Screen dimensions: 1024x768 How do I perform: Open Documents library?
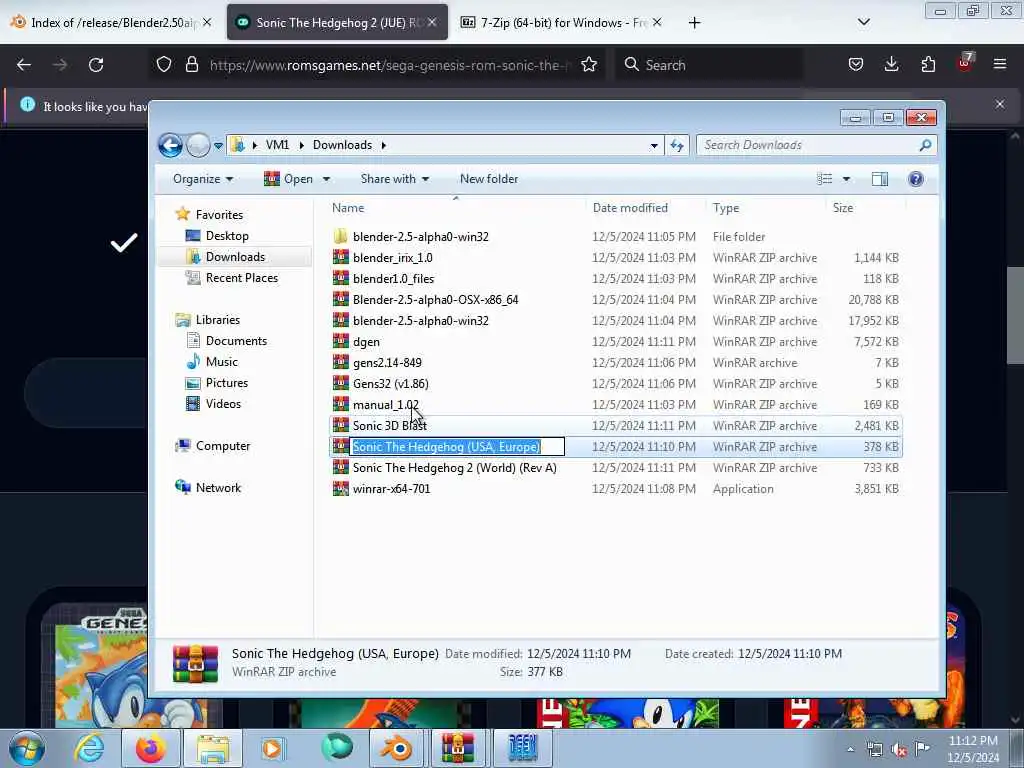(x=236, y=341)
